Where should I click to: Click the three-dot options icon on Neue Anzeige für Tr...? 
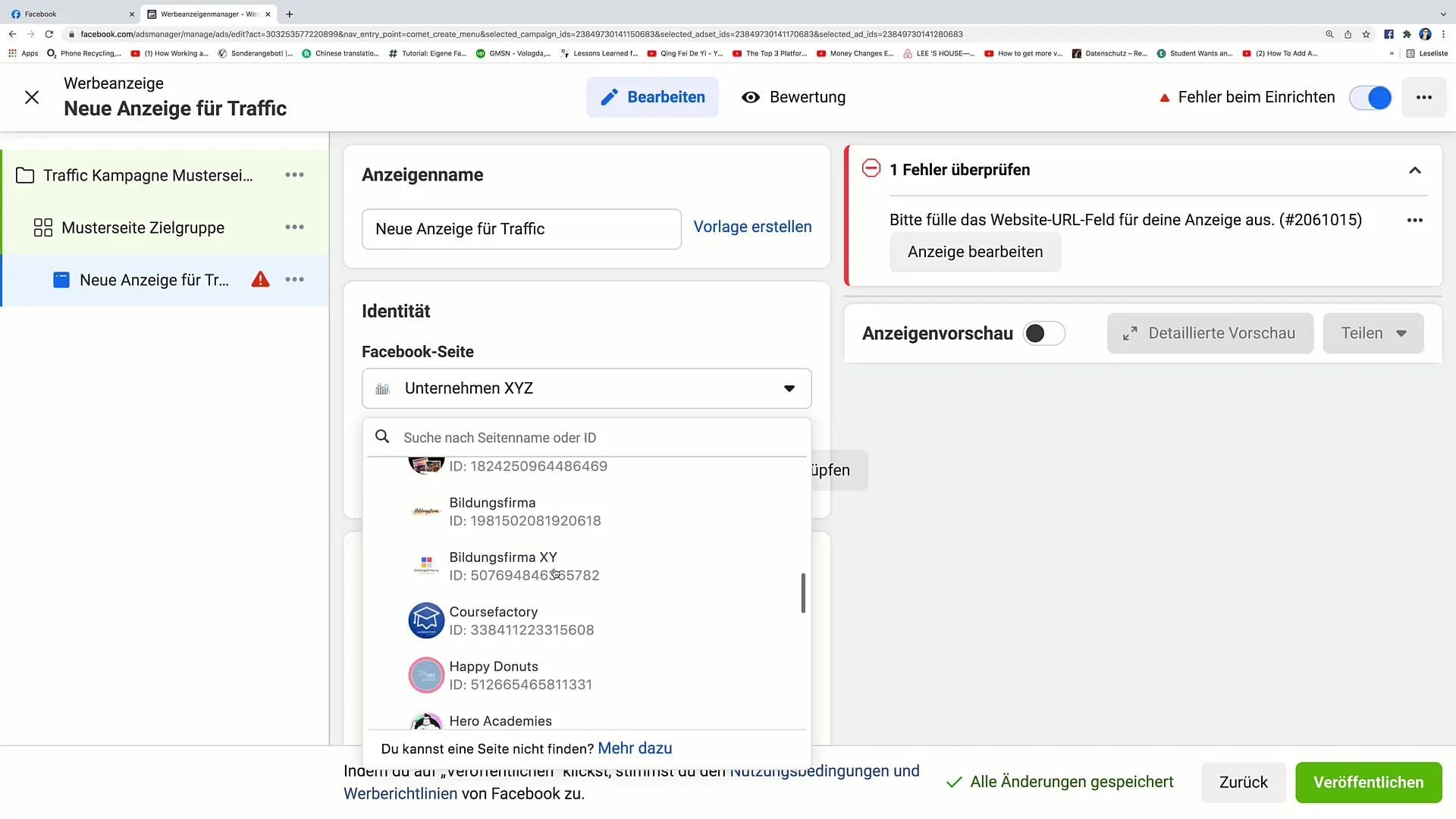point(296,279)
